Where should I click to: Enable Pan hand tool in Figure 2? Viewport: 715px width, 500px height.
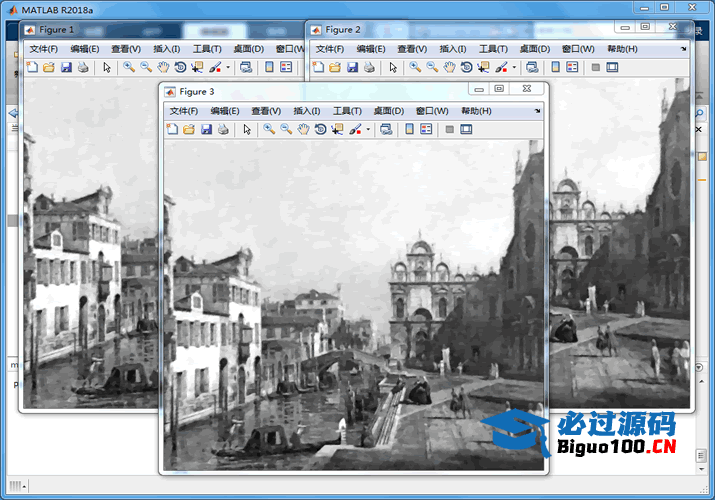tap(449, 67)
